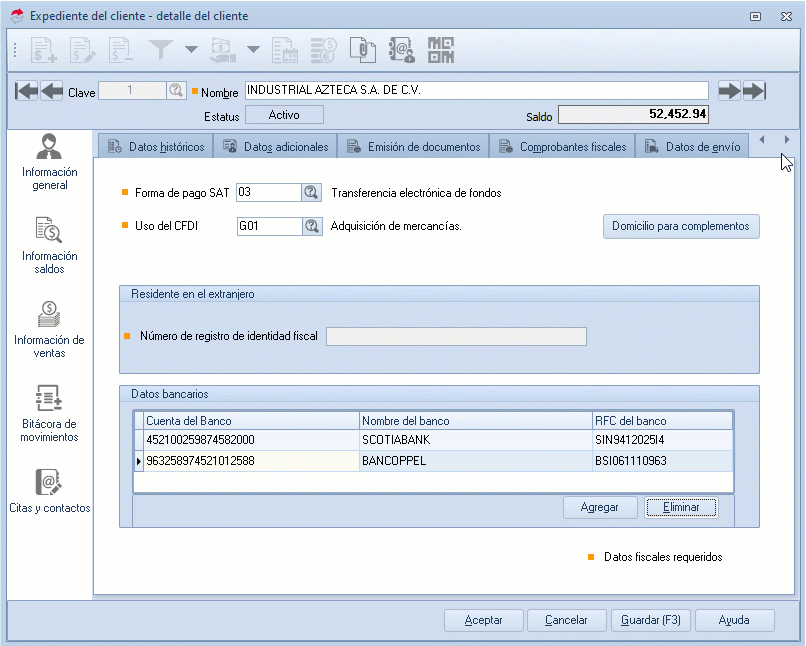Click the Cancelar button
Viewport: 806px width, 646px height.
[566, 620]
